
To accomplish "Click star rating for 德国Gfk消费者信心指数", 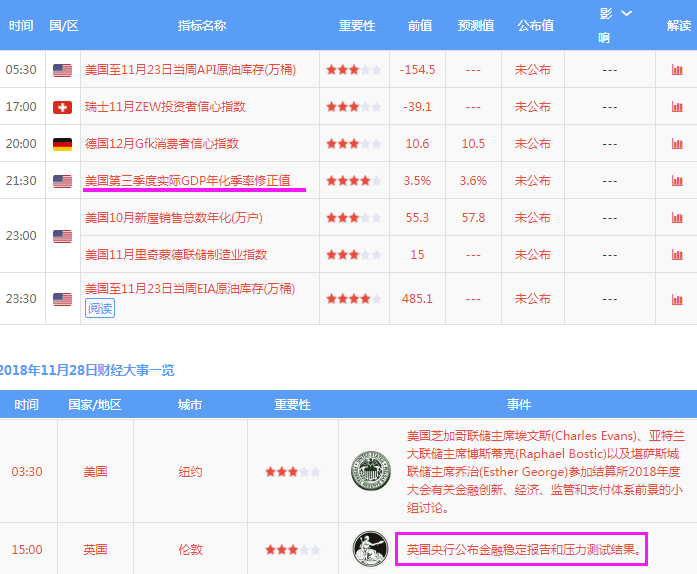I will (352, 144).
